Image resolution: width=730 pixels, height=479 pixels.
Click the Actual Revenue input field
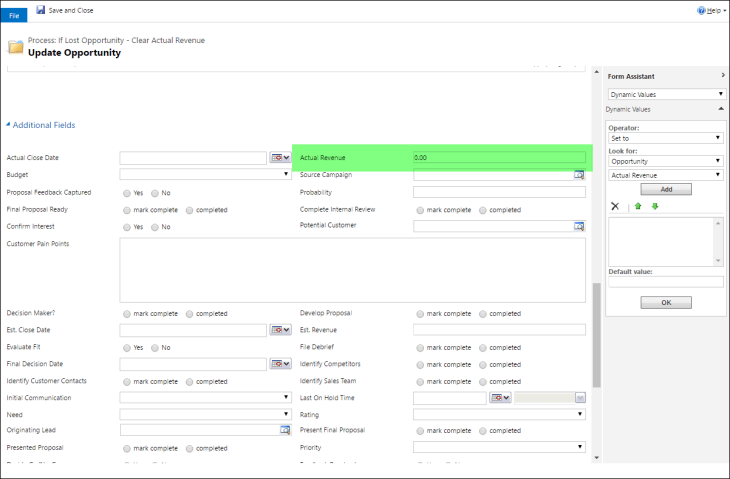coord(498,158)
